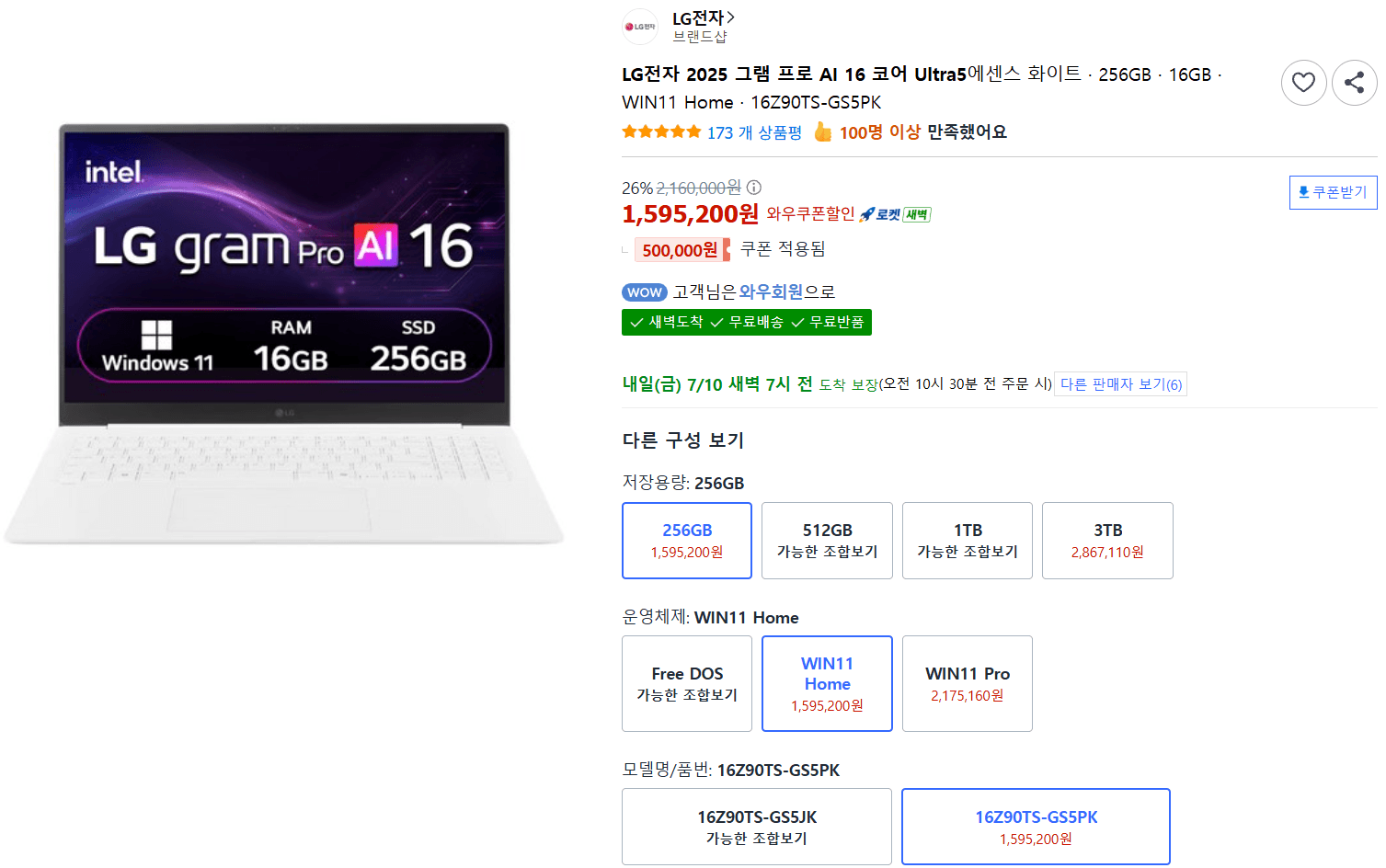Click 다른 판매자 보기(6) link
The image size is (1386, 868).
1120,384
